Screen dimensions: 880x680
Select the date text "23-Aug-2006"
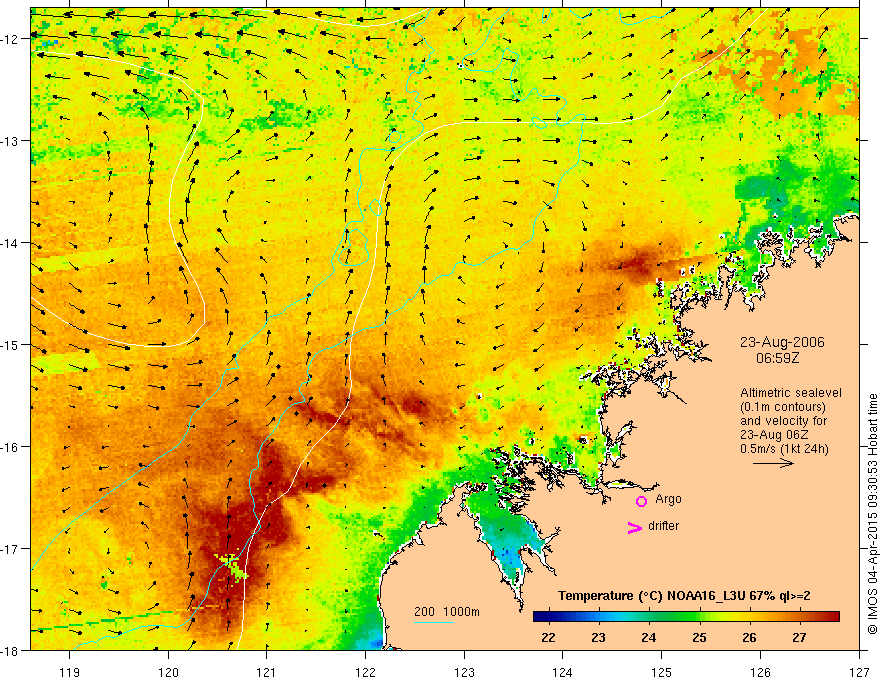[782, 342]
